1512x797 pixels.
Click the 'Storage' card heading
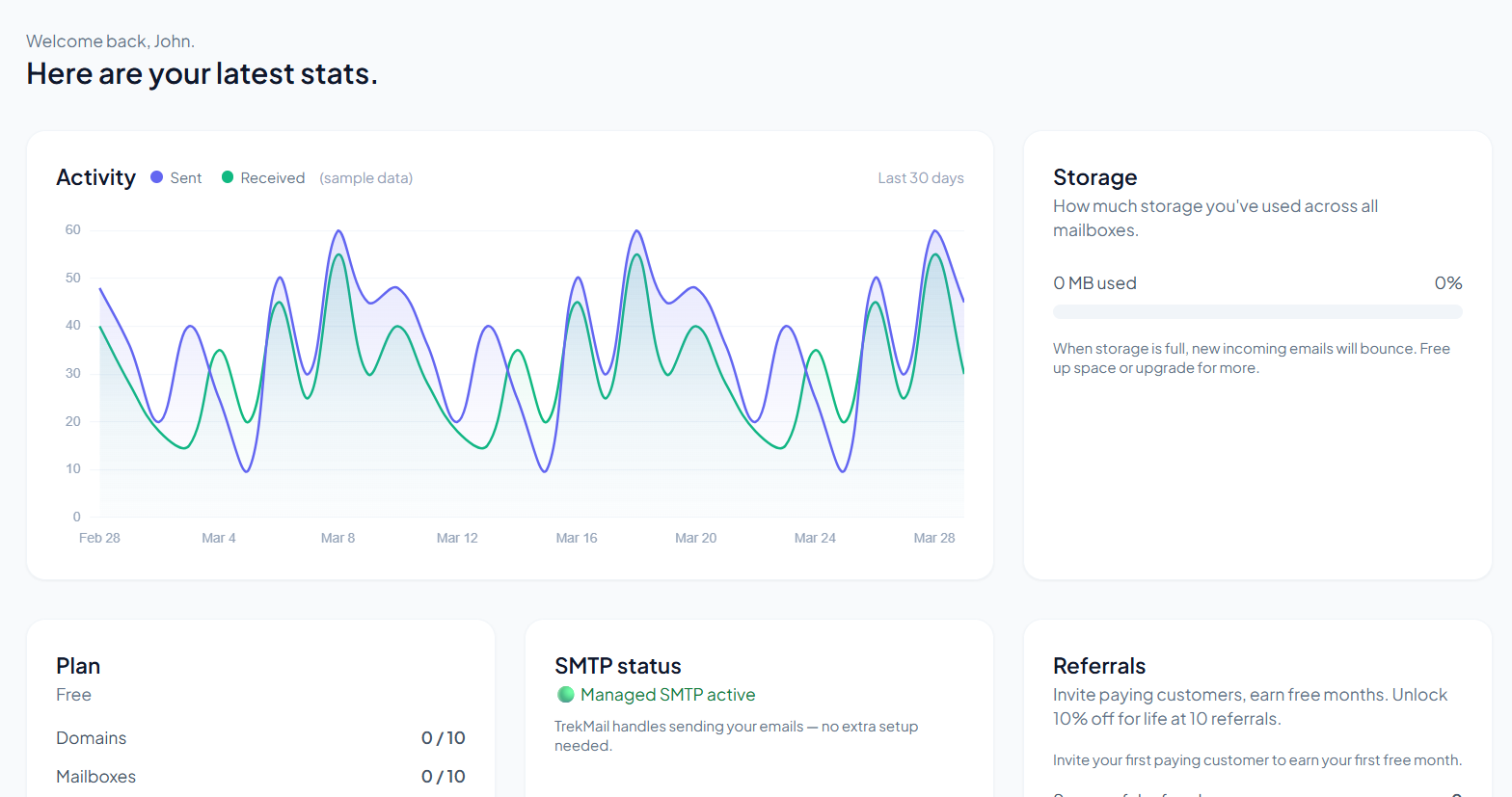point(1095,177)
